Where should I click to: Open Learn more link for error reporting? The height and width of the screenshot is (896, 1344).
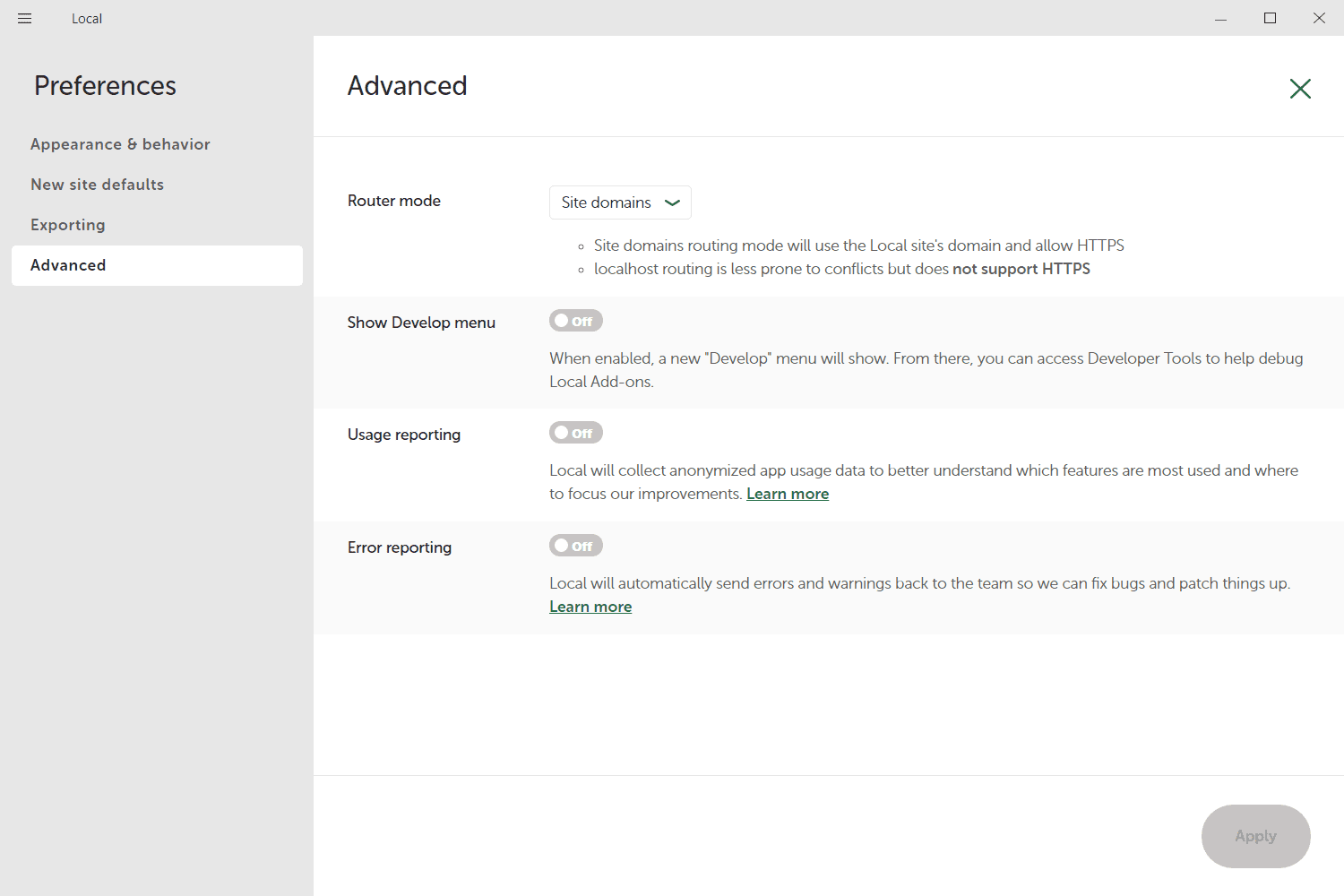590,607
